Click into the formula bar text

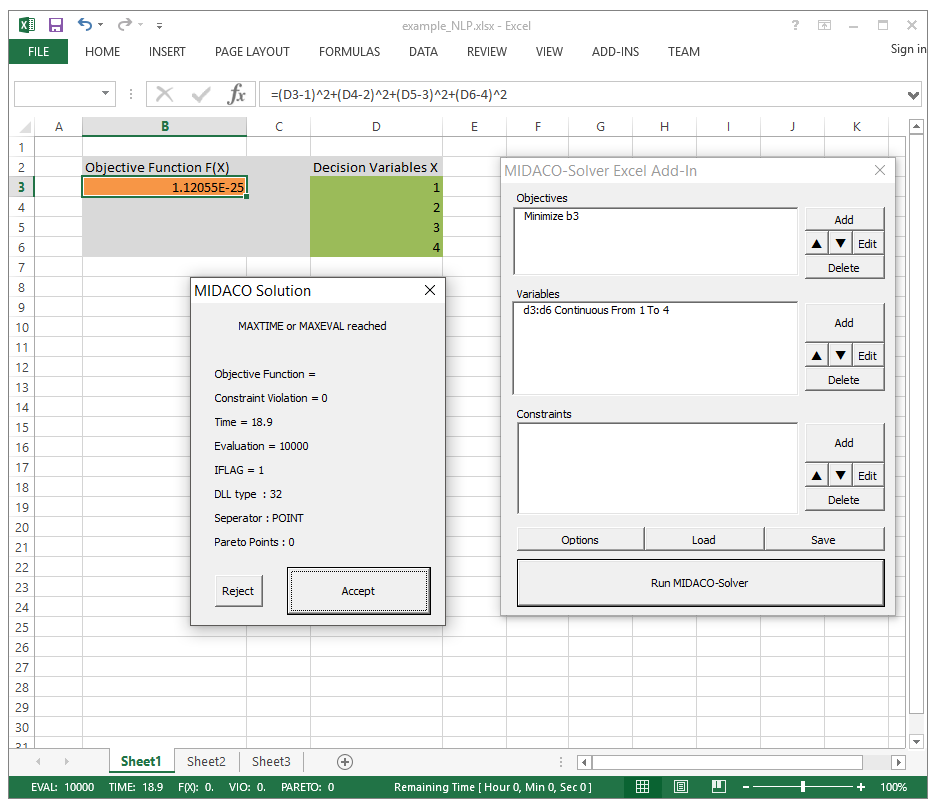(x=389, y=95)
